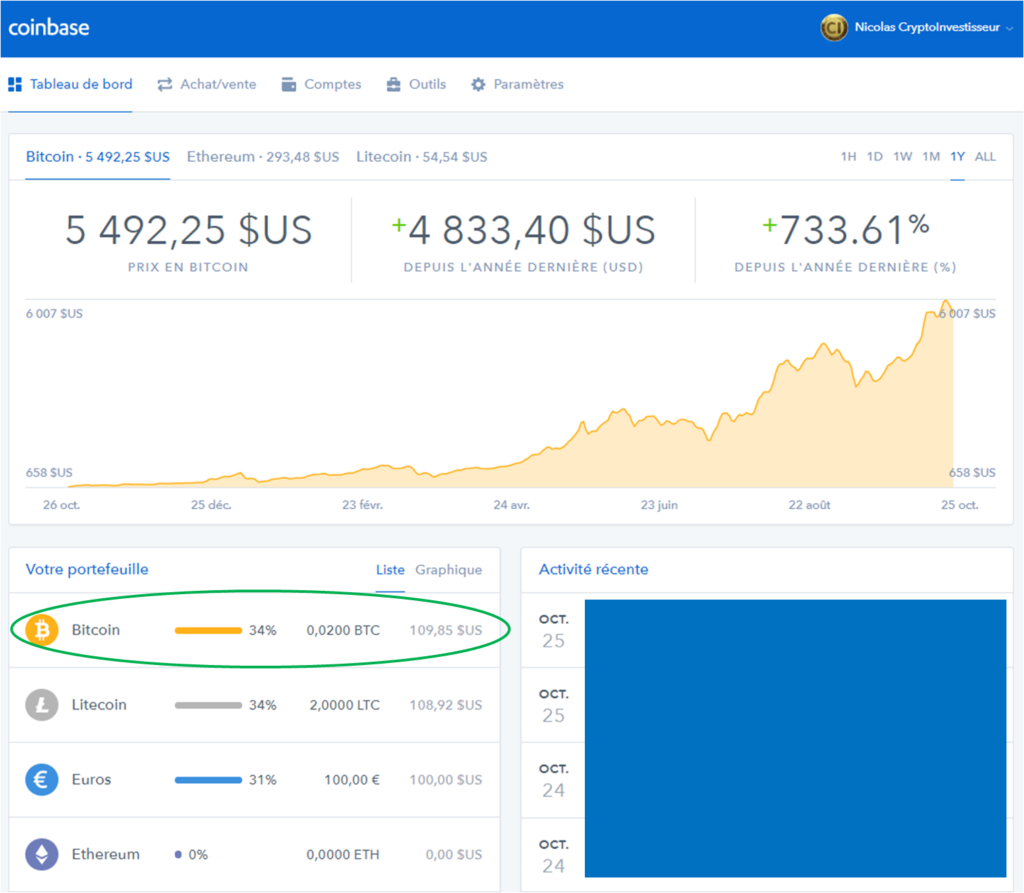The height and width of the screenshot is (893, 1024).
Task: Click the +733.61% yearly change
Action: click(846, 229)
